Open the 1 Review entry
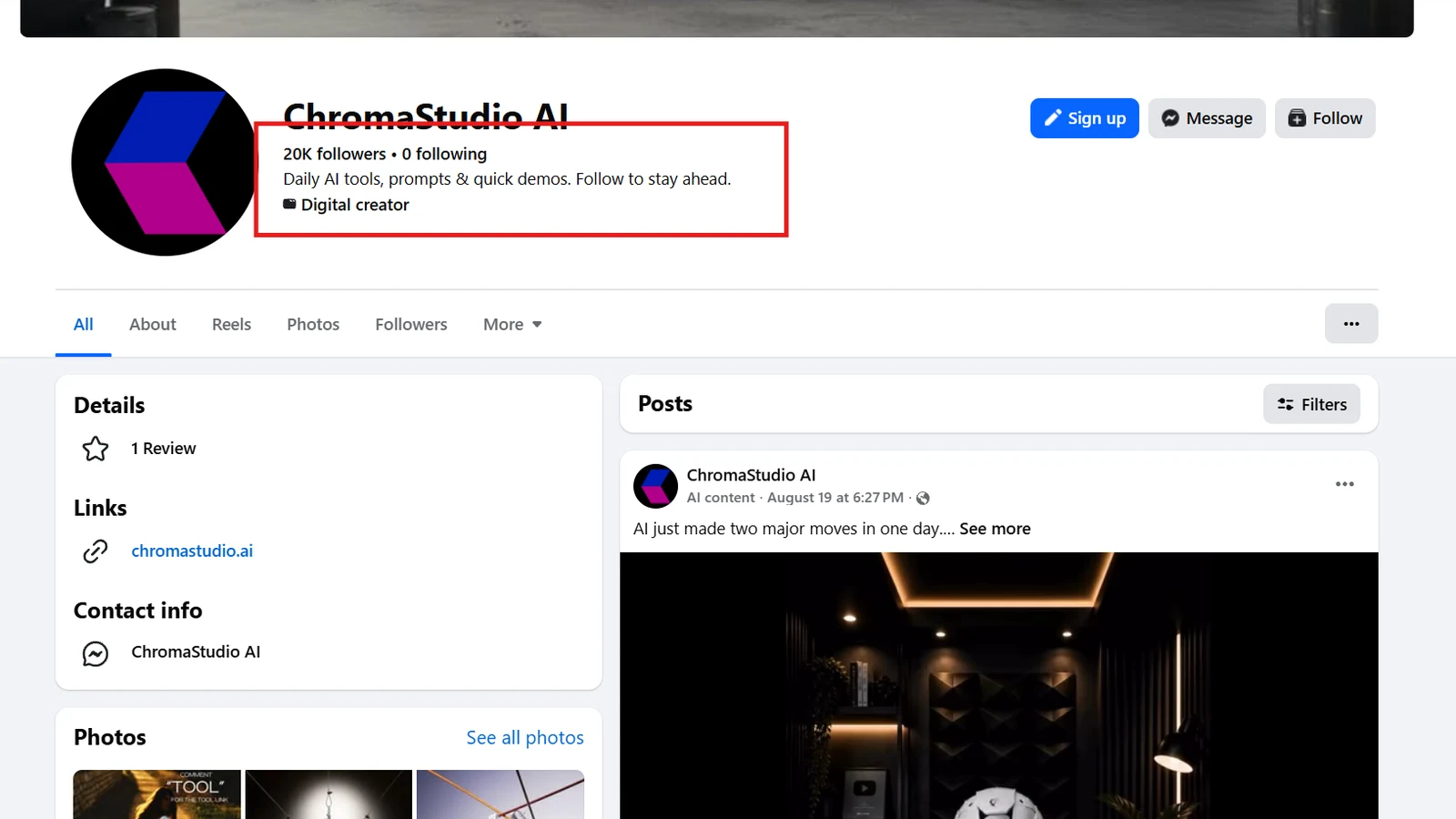This screenshot has width=1456, height=819. pos(164,449)
